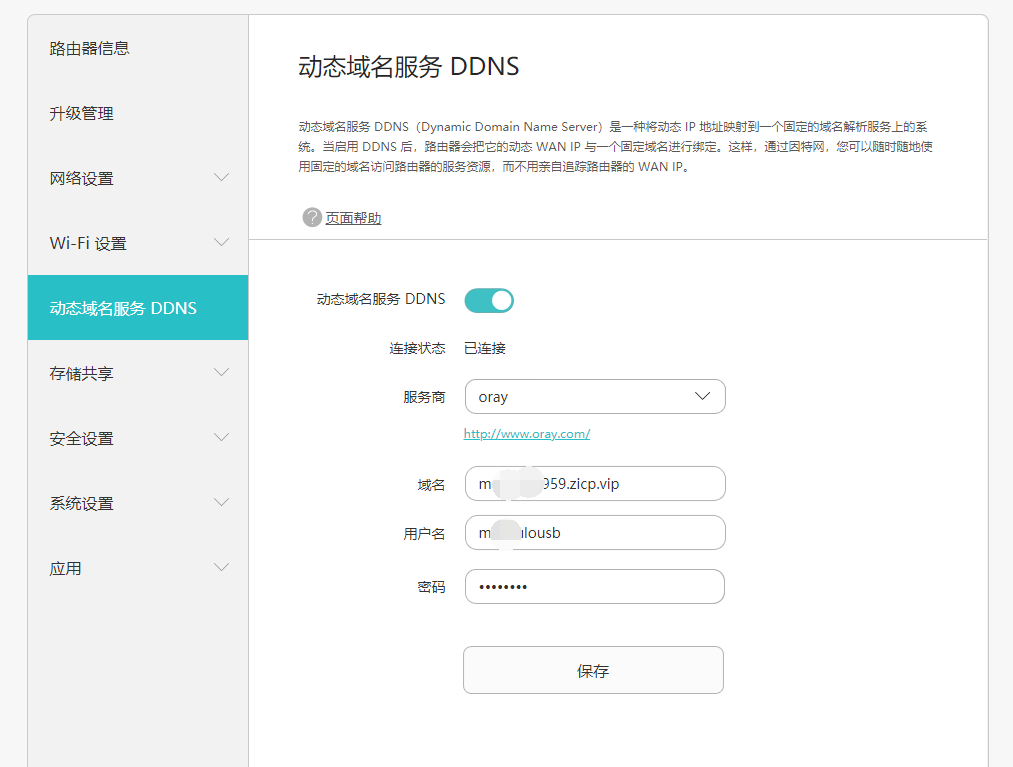Expand the Wi-Fi 设置 chevron
This screenshot has height=767, width=1013.
point(222,243)
